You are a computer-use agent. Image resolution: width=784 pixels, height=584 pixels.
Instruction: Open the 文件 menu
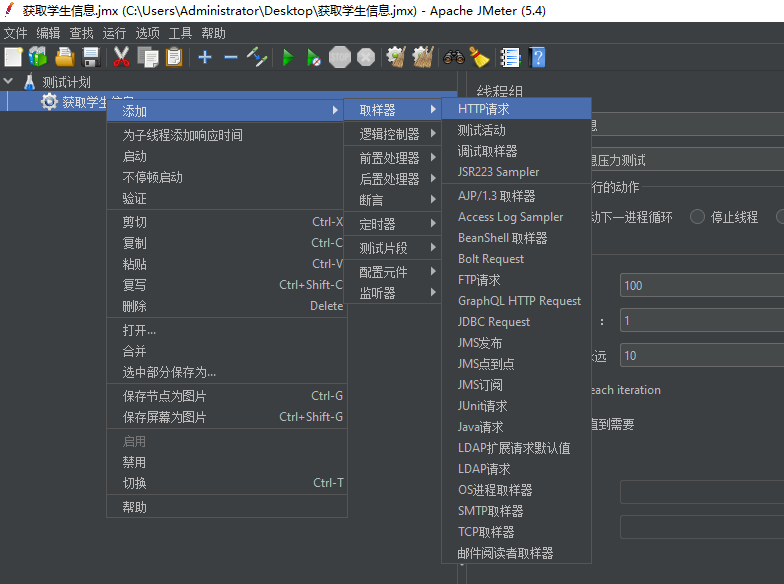pyautogui.click(x=16, y=33)
